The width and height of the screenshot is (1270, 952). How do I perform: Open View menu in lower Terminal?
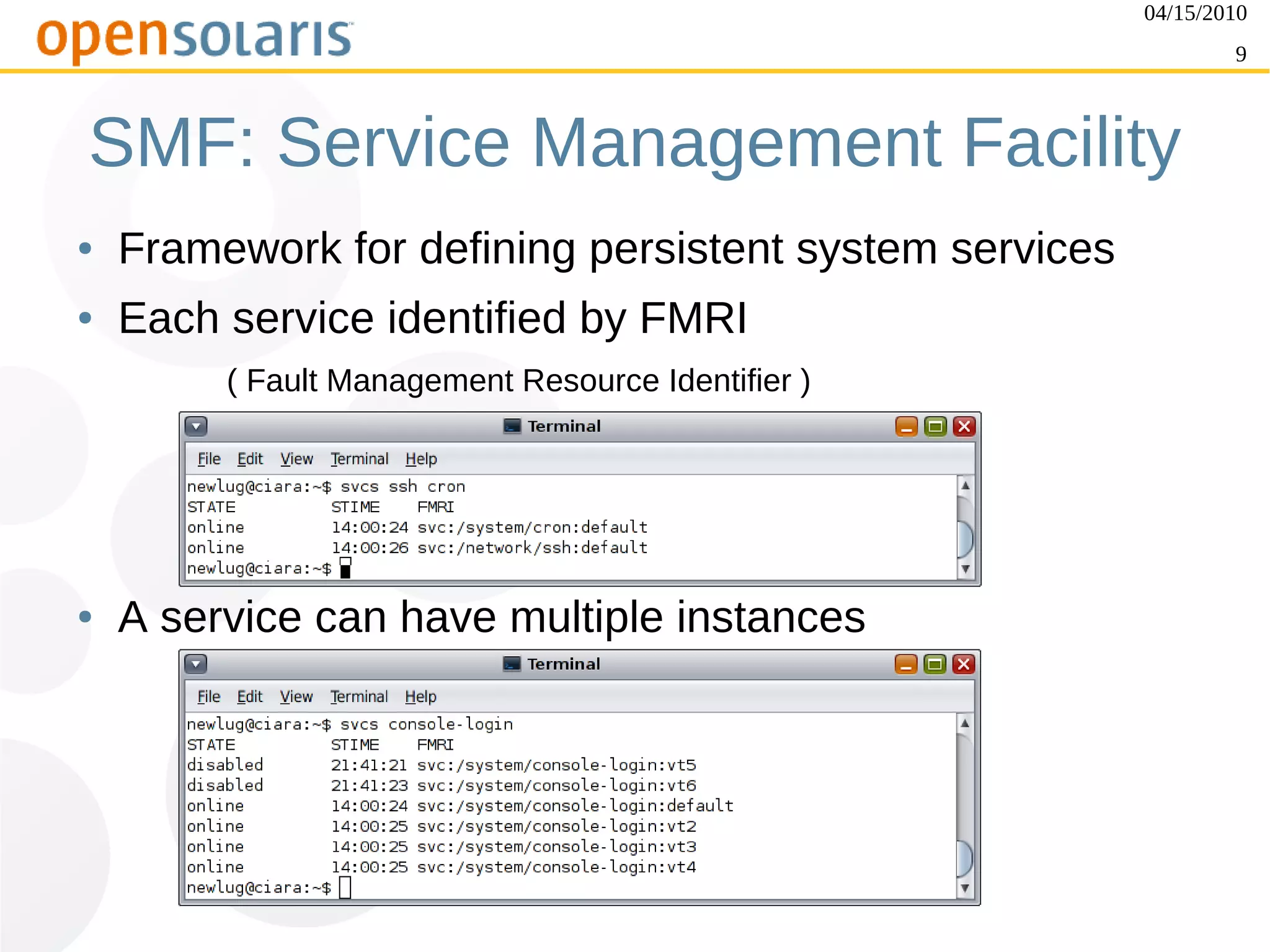tap(296, 696)
